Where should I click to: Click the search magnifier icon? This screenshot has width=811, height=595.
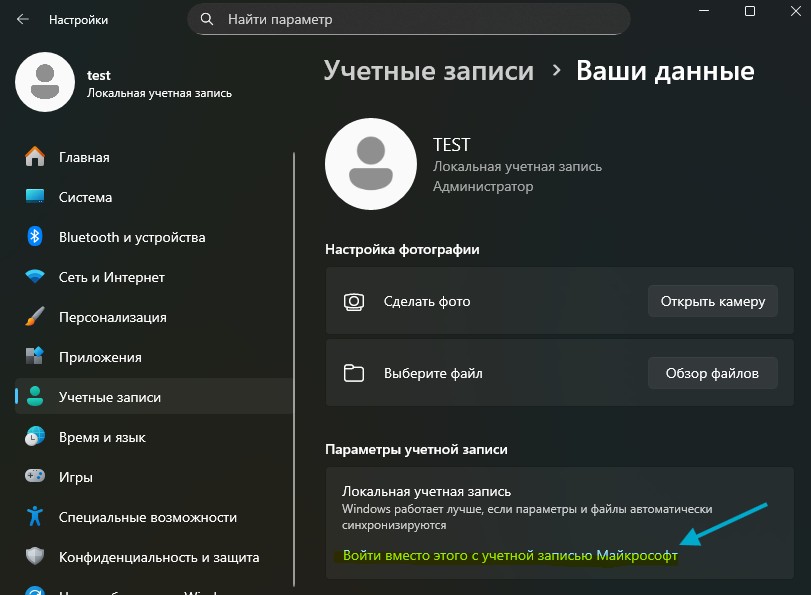click(207, 19)
